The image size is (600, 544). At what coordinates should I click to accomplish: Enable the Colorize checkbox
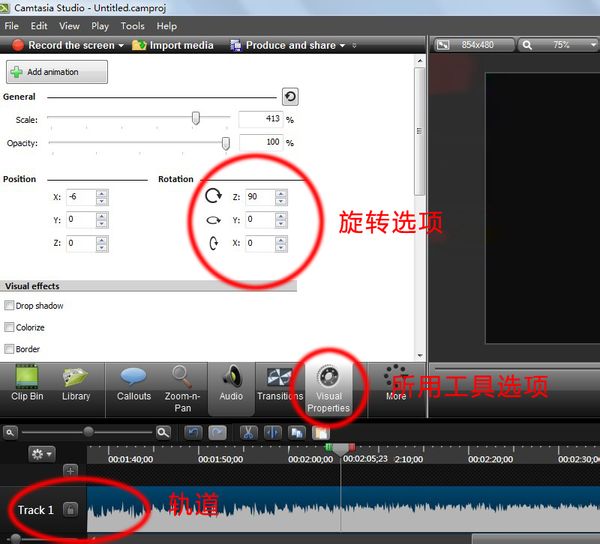pos(9,327)
